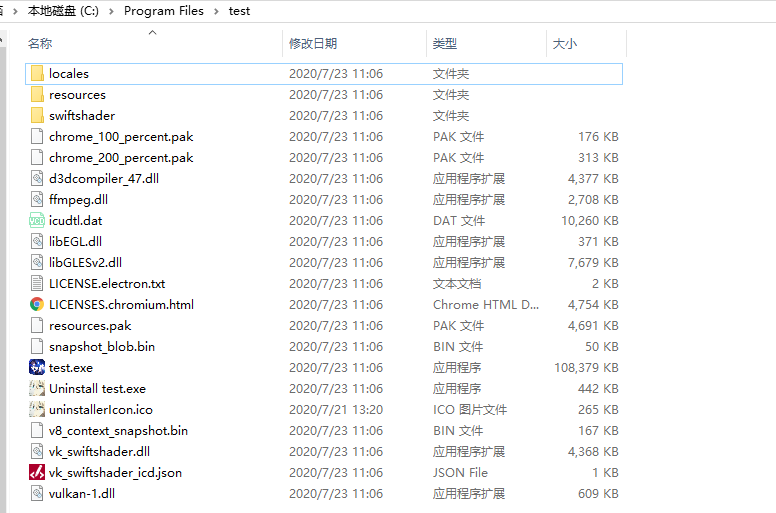Click snapshot_blob.bin file icon
The width and height of the screenshot is (776, 513).
point(37,347)
